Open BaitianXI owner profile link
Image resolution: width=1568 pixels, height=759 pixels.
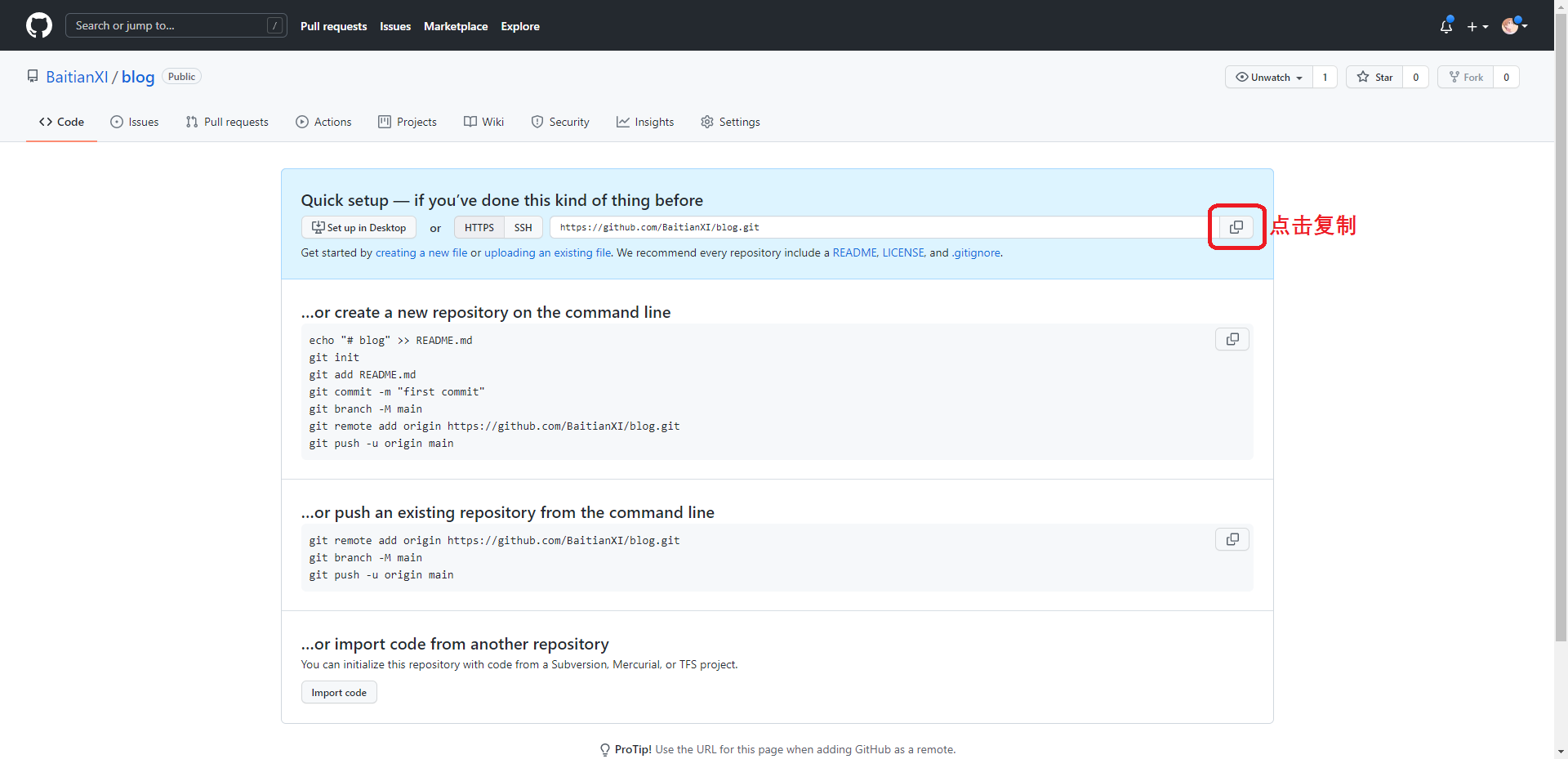(x=77, y=77)
